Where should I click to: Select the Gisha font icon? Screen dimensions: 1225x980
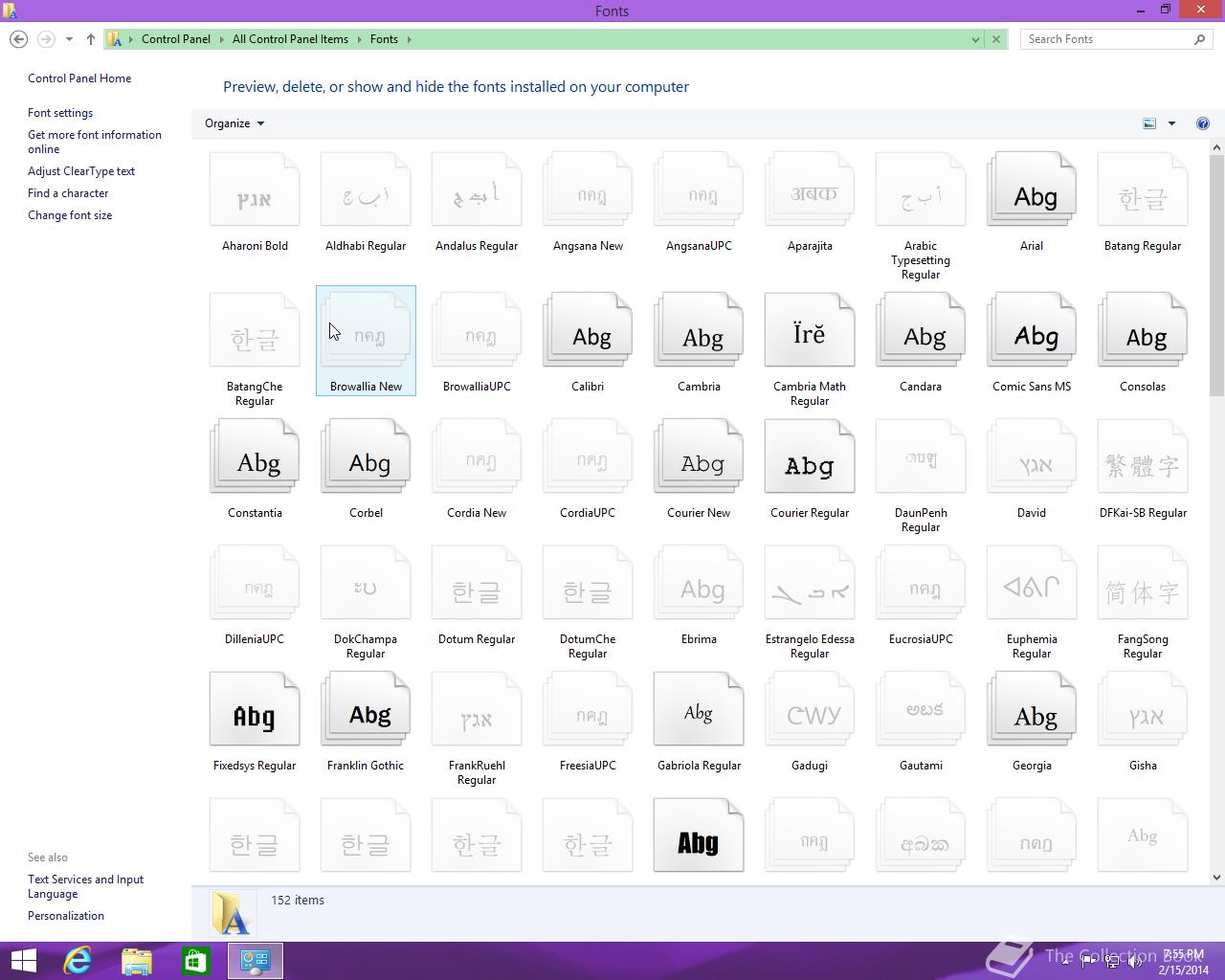(1143, 710)
